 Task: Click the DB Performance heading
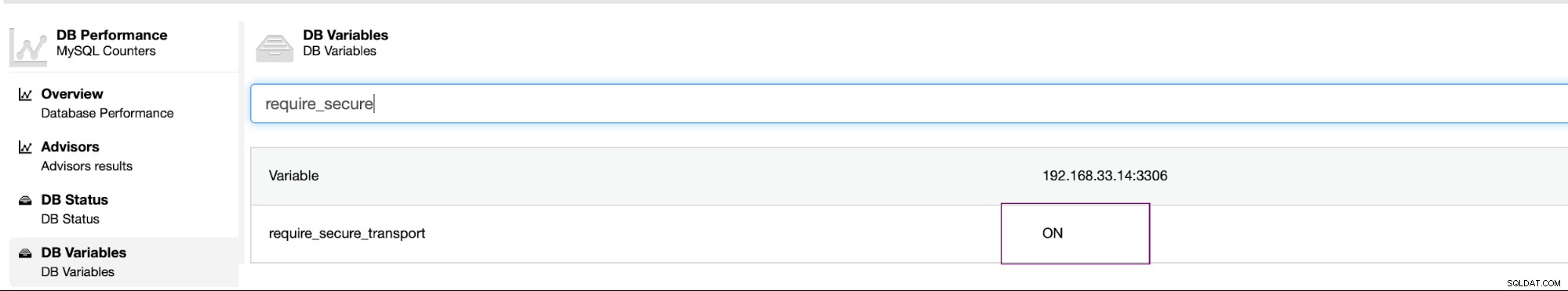click(x=112, y=35)
